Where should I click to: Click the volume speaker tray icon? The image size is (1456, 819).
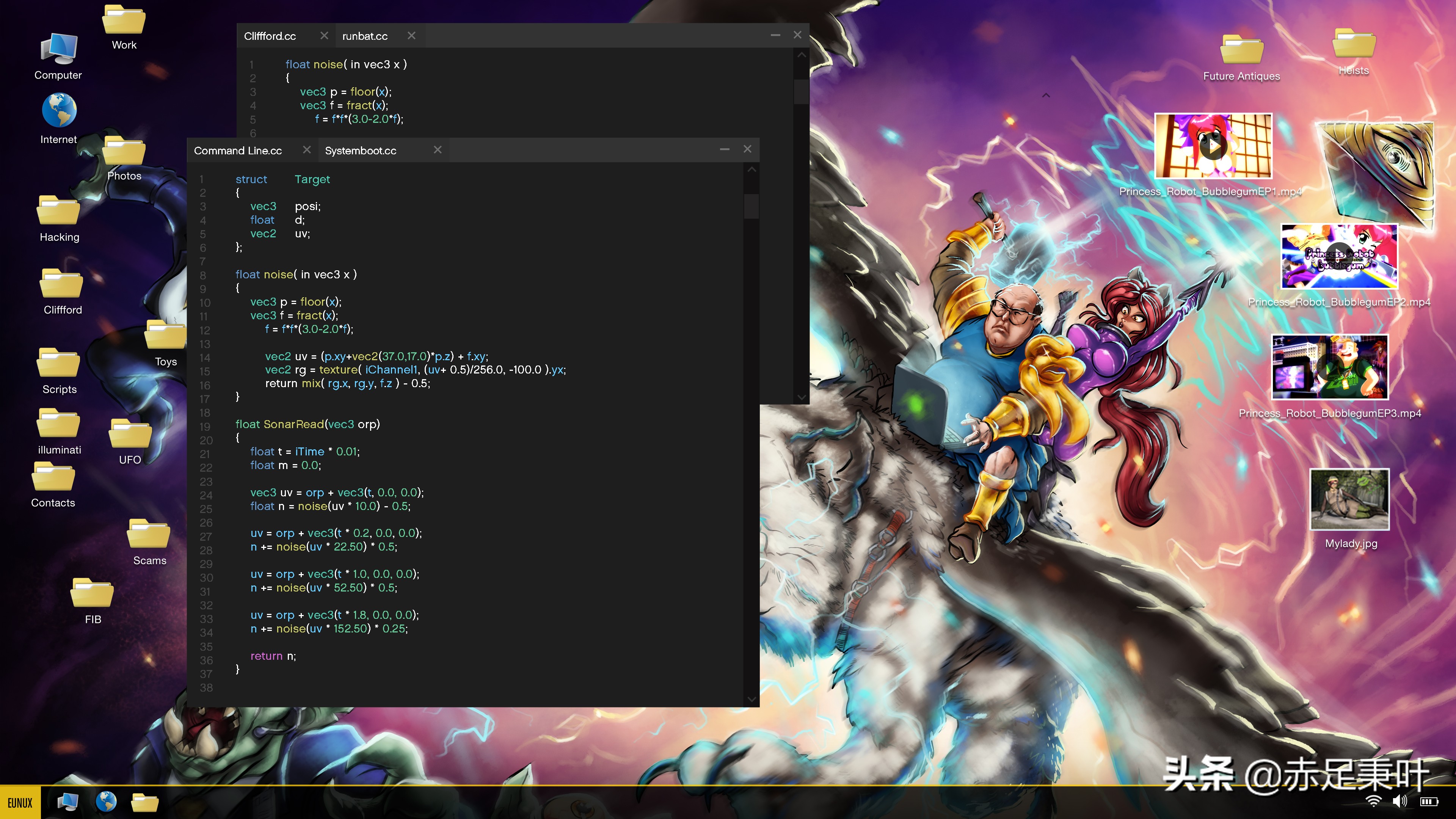tap(1400, 801)
